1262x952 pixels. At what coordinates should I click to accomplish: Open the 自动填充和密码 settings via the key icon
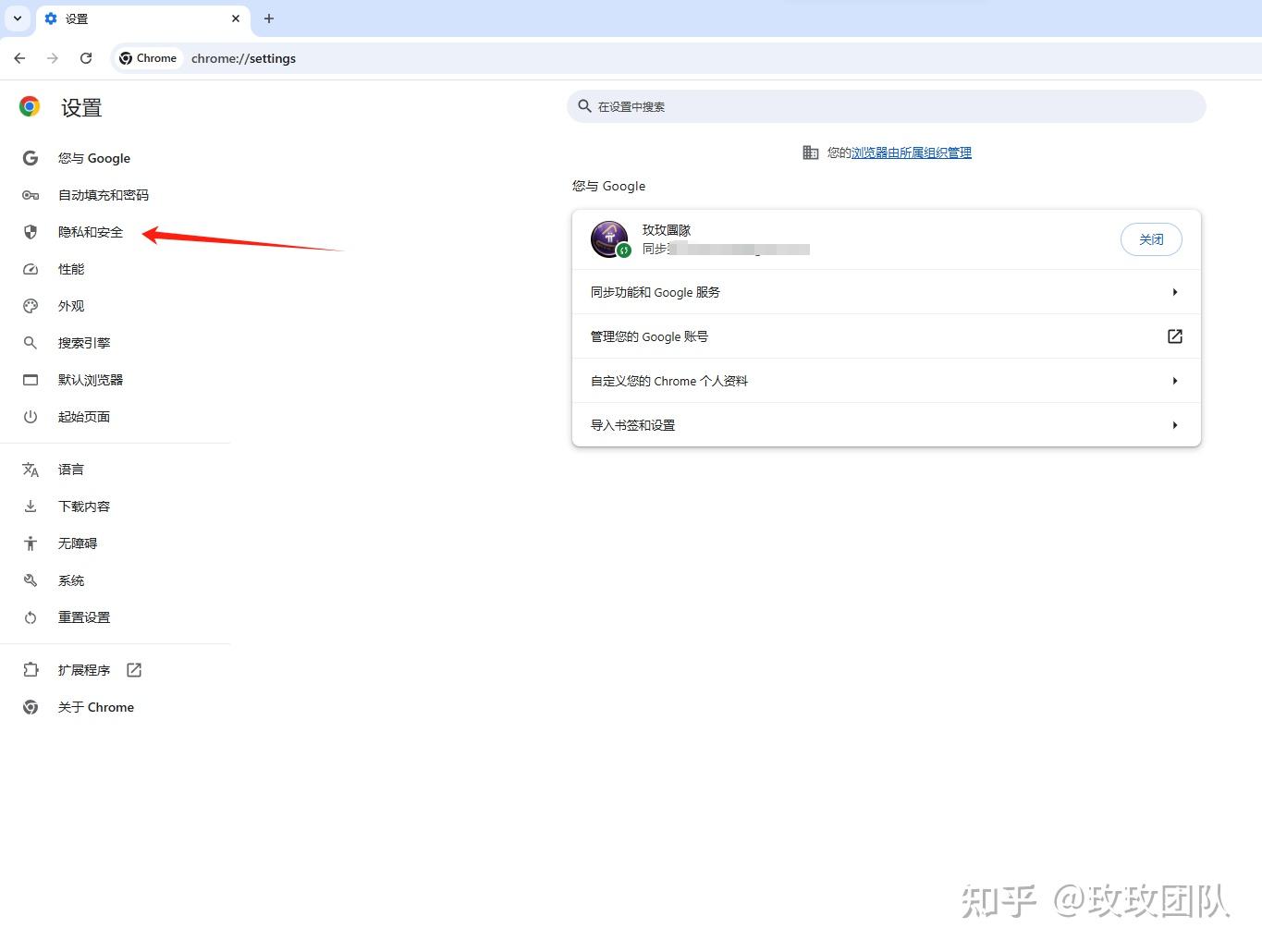pyautogui.click(x=31, y=195)
